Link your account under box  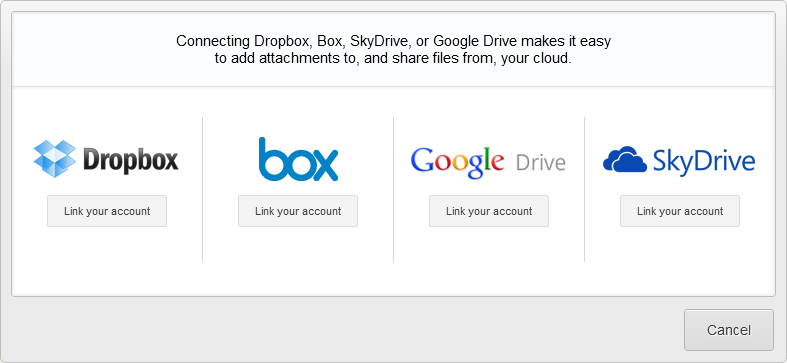pos(298,211)
